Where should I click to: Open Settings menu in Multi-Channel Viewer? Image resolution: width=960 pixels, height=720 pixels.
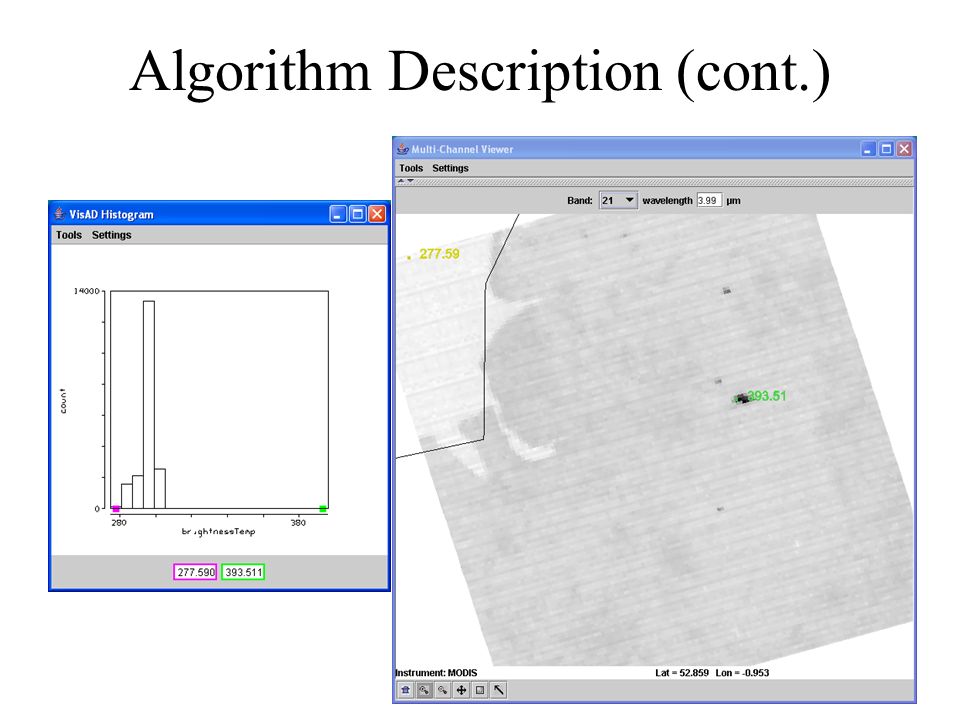tap(450, 168)
